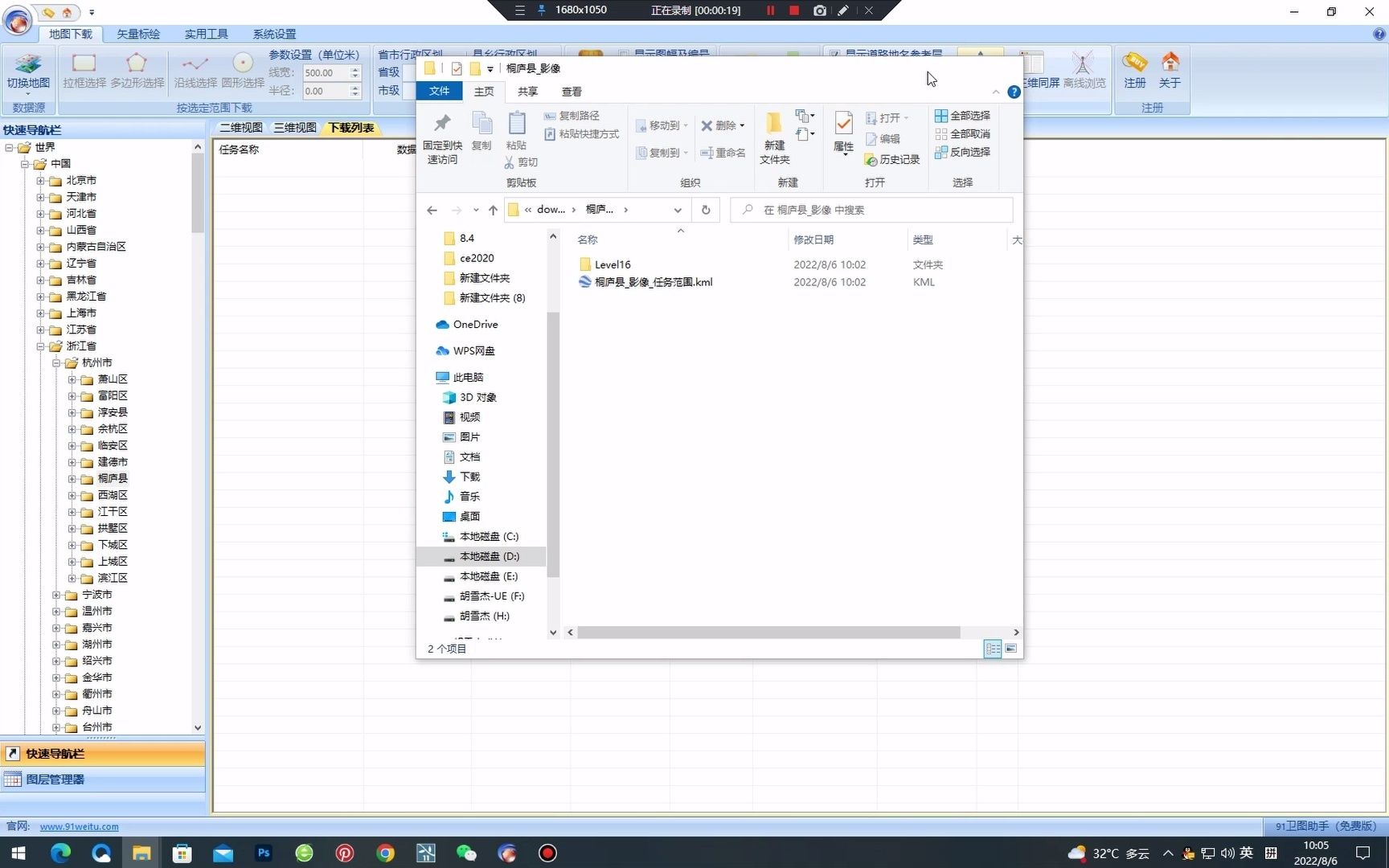1389x868 pixels.
Task: Open the 系统设置 ribbon tab
Action: pyautogui.click(x=275, y=34)
